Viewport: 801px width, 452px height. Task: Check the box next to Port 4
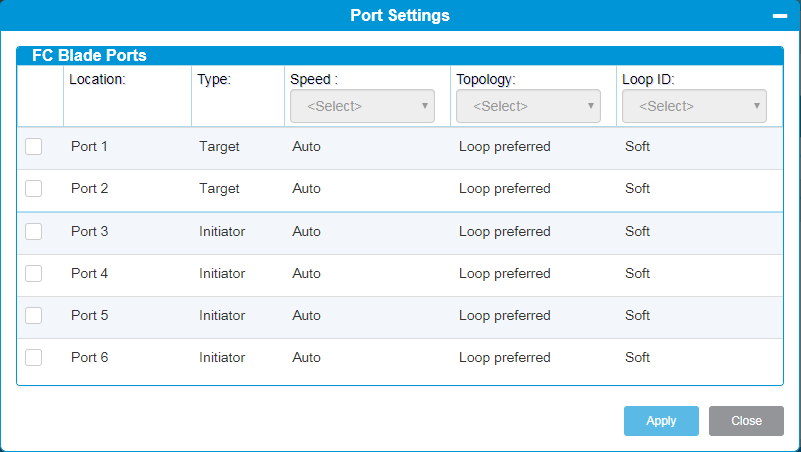coord(34,273)
